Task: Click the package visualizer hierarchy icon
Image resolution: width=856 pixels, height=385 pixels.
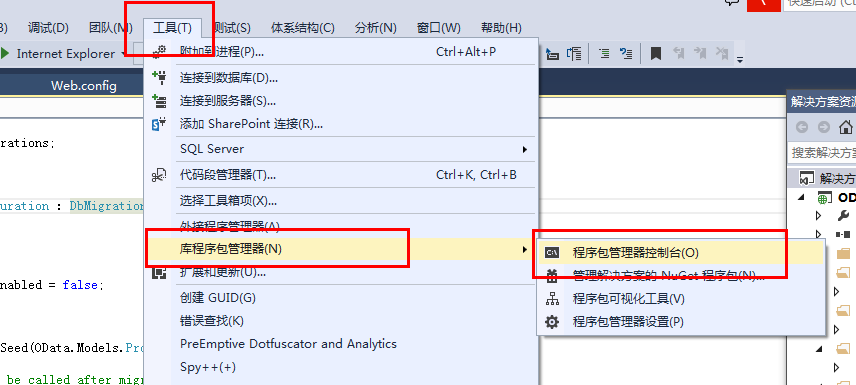Action: click(552, 299)
